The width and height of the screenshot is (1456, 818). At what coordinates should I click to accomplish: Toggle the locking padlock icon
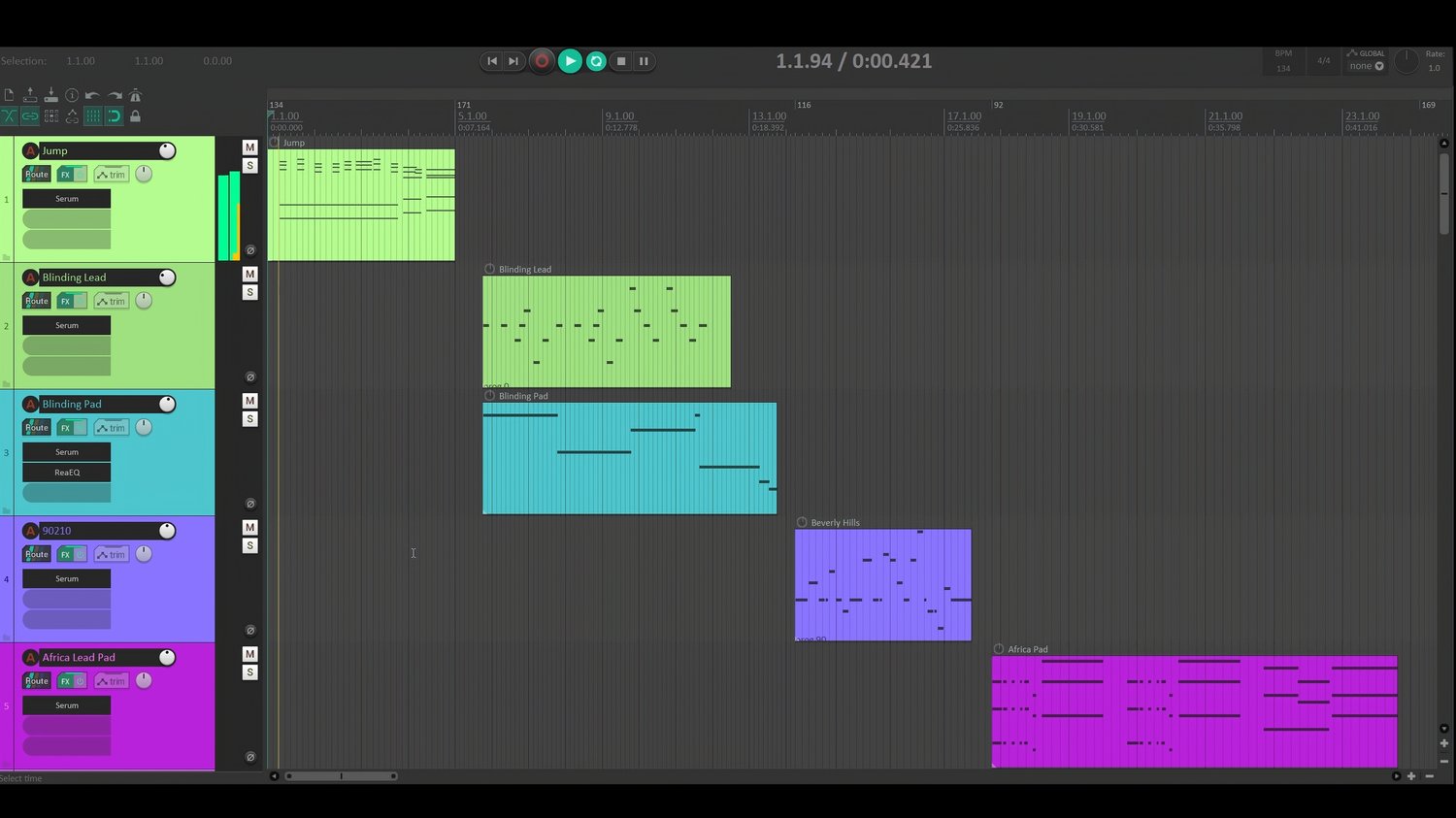135,116
